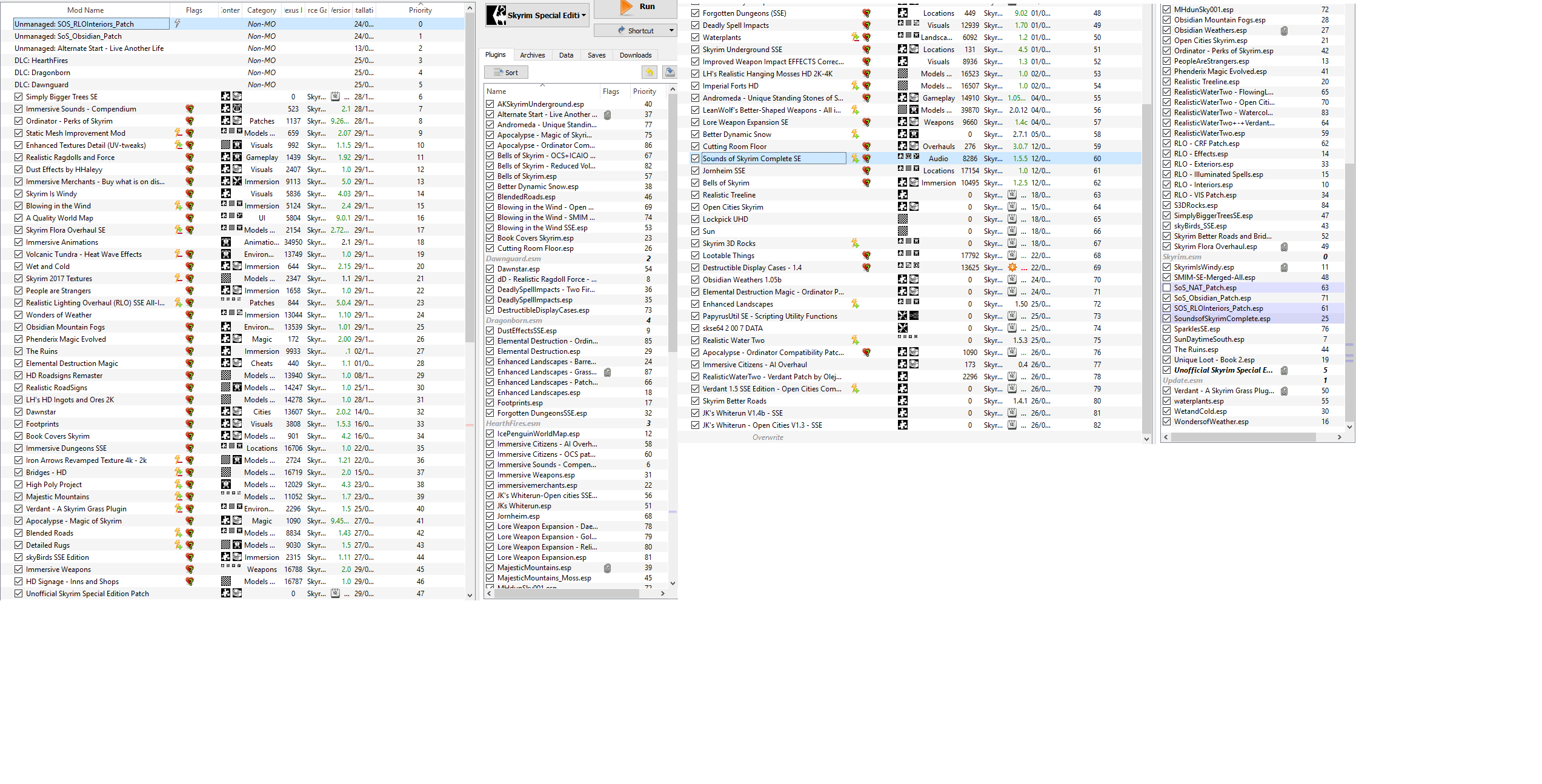Toggle the Sun mod checkbox
1542x784 pixels.
696,231
